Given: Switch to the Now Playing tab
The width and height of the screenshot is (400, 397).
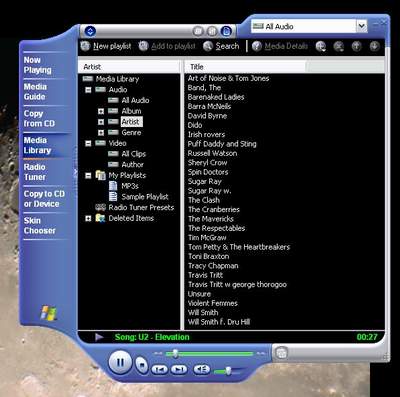Looking at the screenshot, I should 38,65.
